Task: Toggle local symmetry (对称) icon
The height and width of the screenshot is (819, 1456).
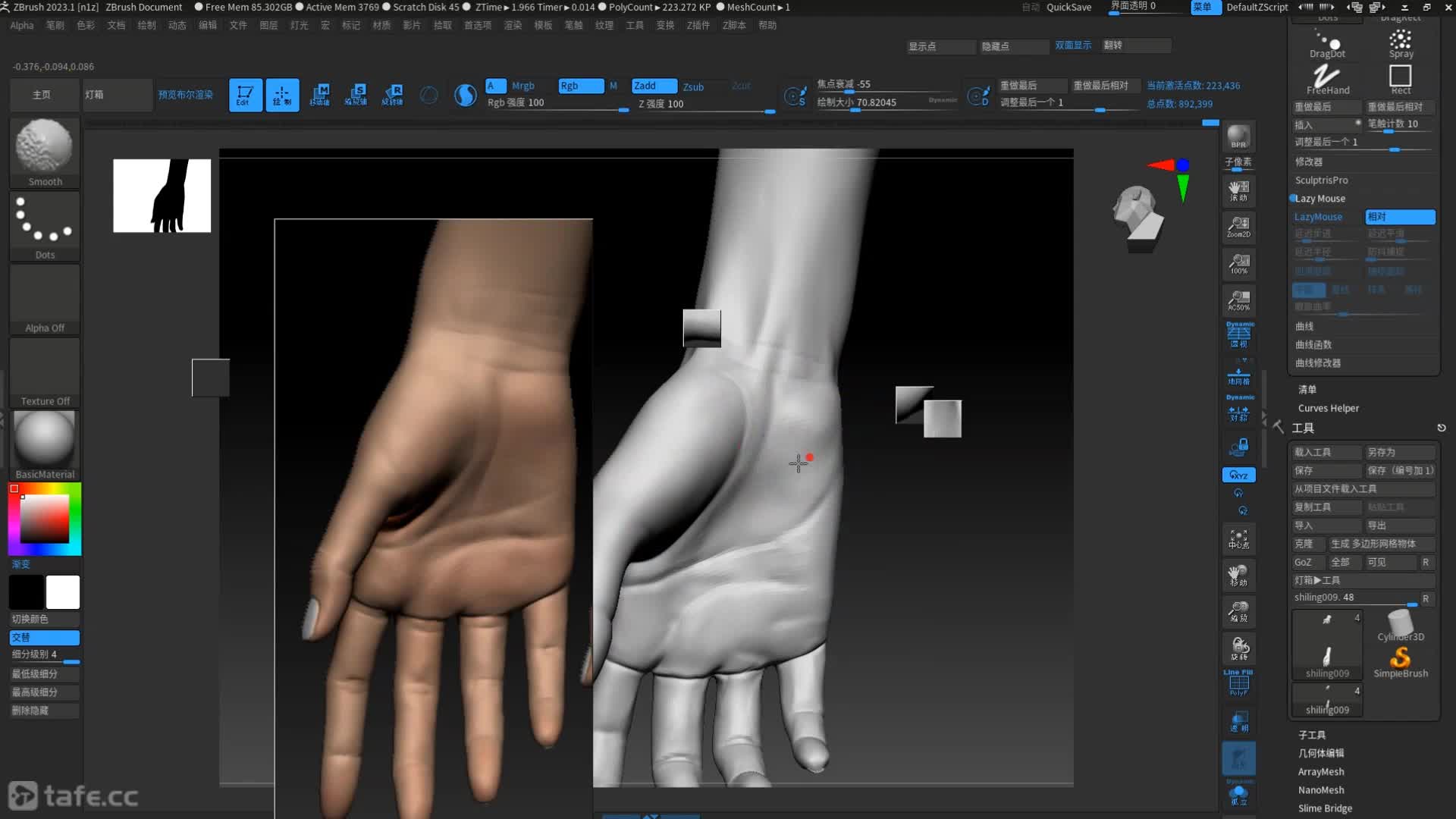Action: coord(1238,410)
